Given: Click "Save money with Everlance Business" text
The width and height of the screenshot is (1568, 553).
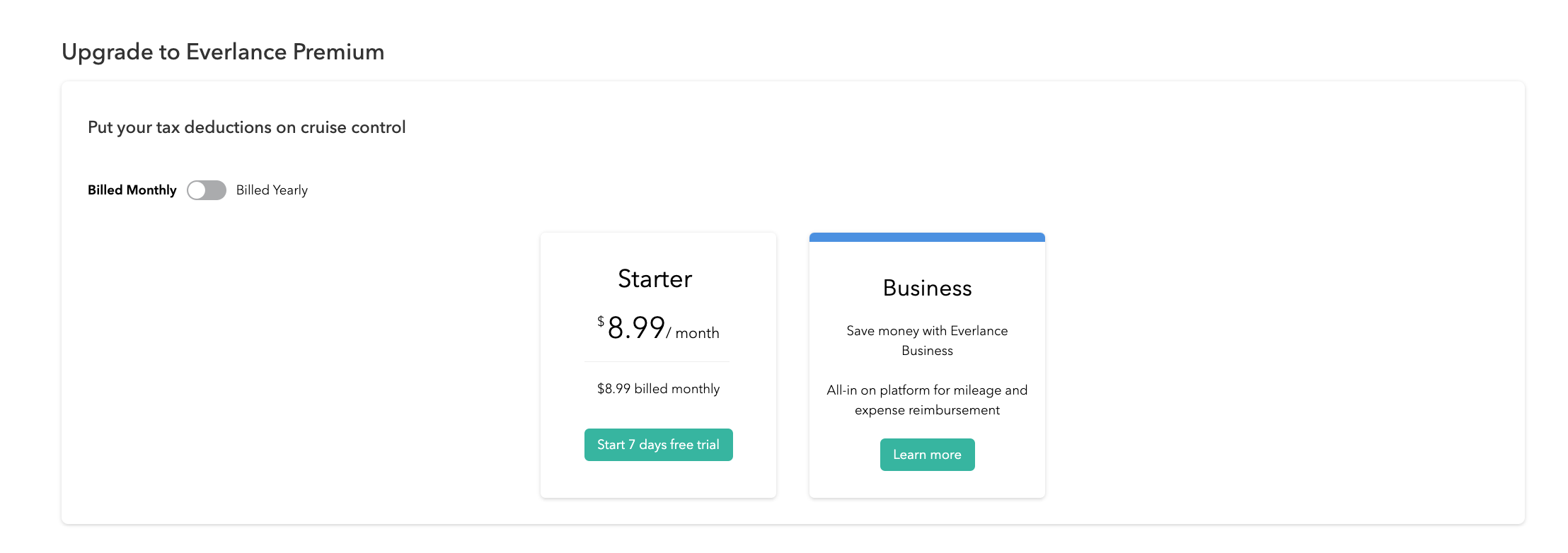Looking at the screenshot, I should tap(927, 340).
